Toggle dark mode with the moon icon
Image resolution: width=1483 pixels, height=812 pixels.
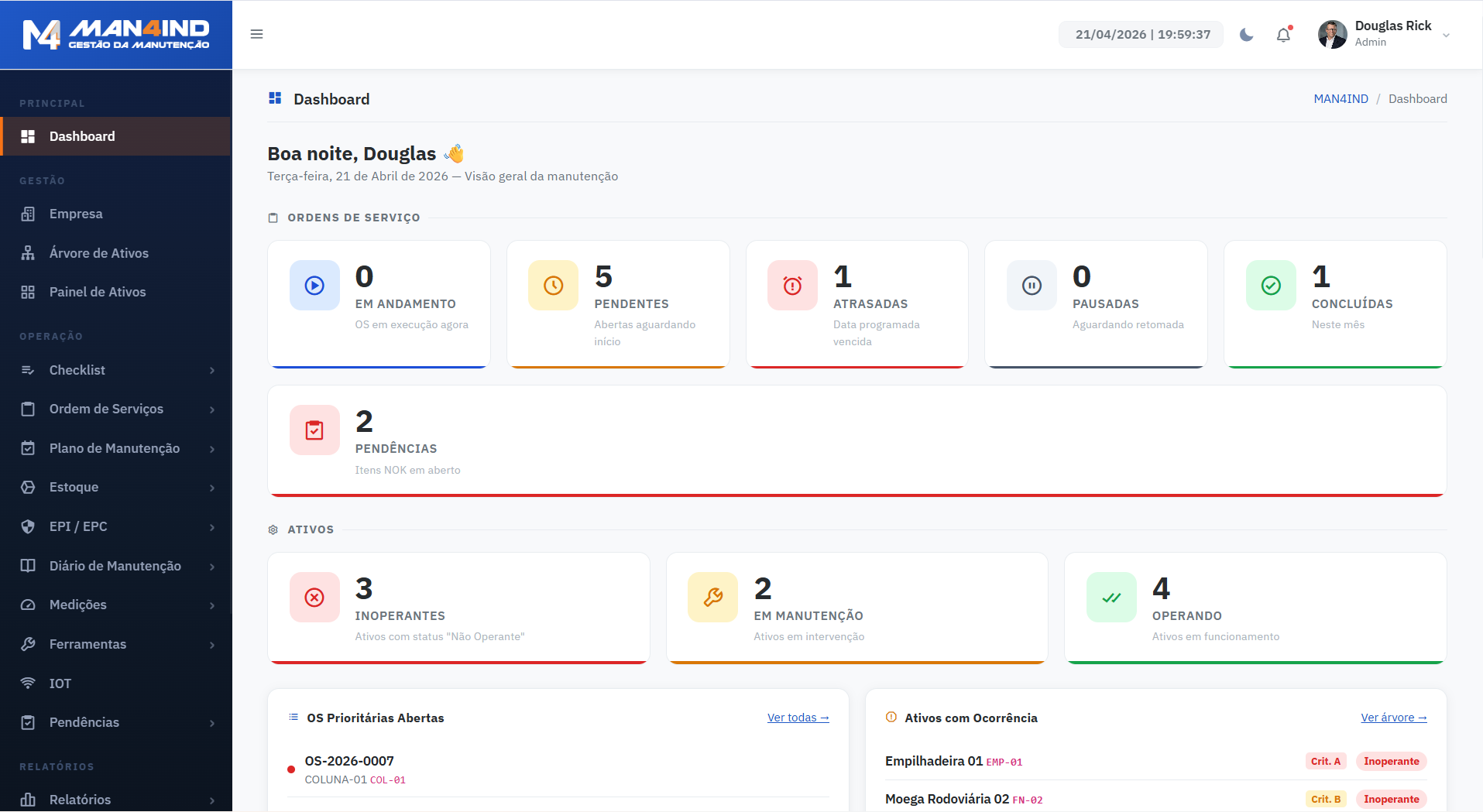click(x=1246, y=35)
